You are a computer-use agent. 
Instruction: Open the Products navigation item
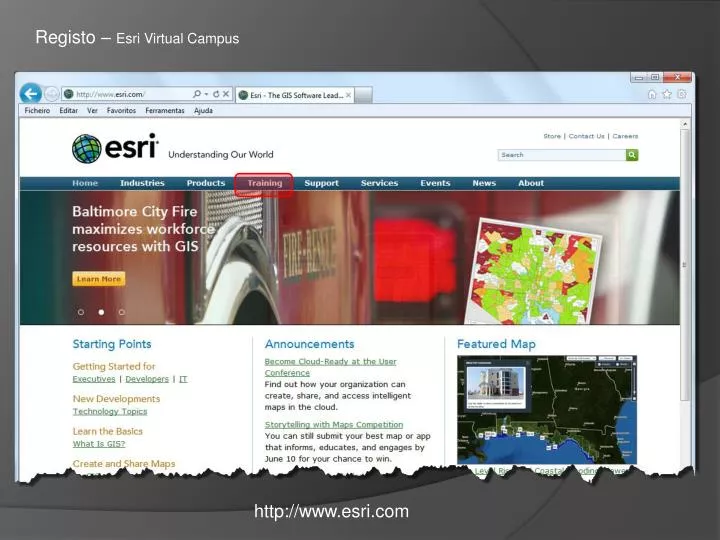[x=206, y=183]
